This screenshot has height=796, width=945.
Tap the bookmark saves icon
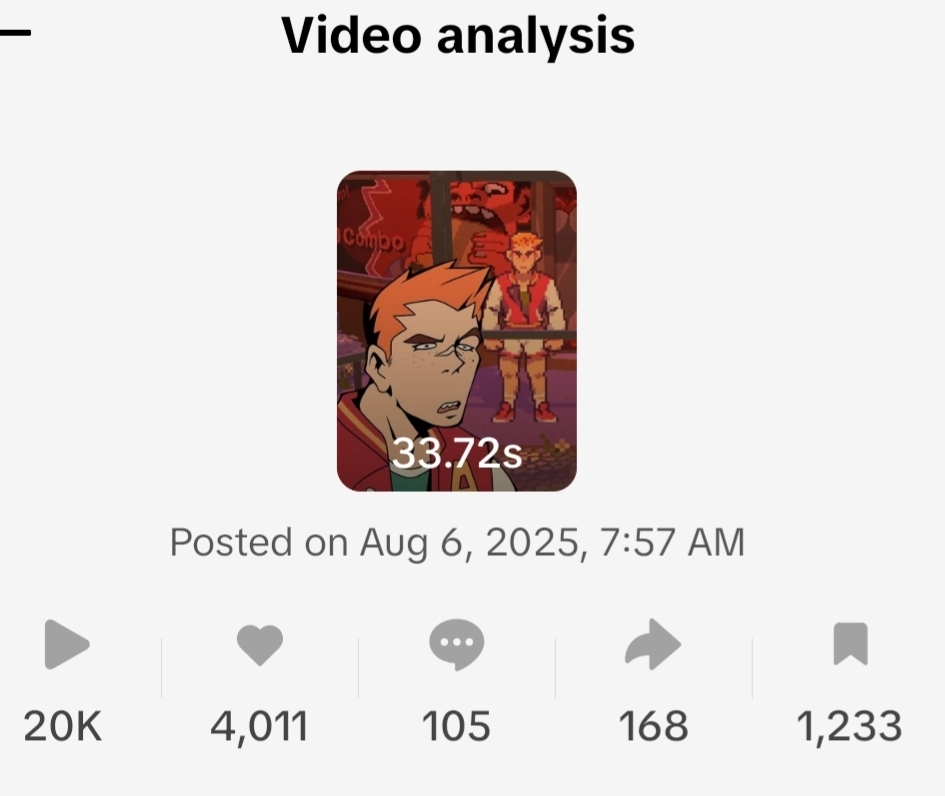[x=850, y=644]
